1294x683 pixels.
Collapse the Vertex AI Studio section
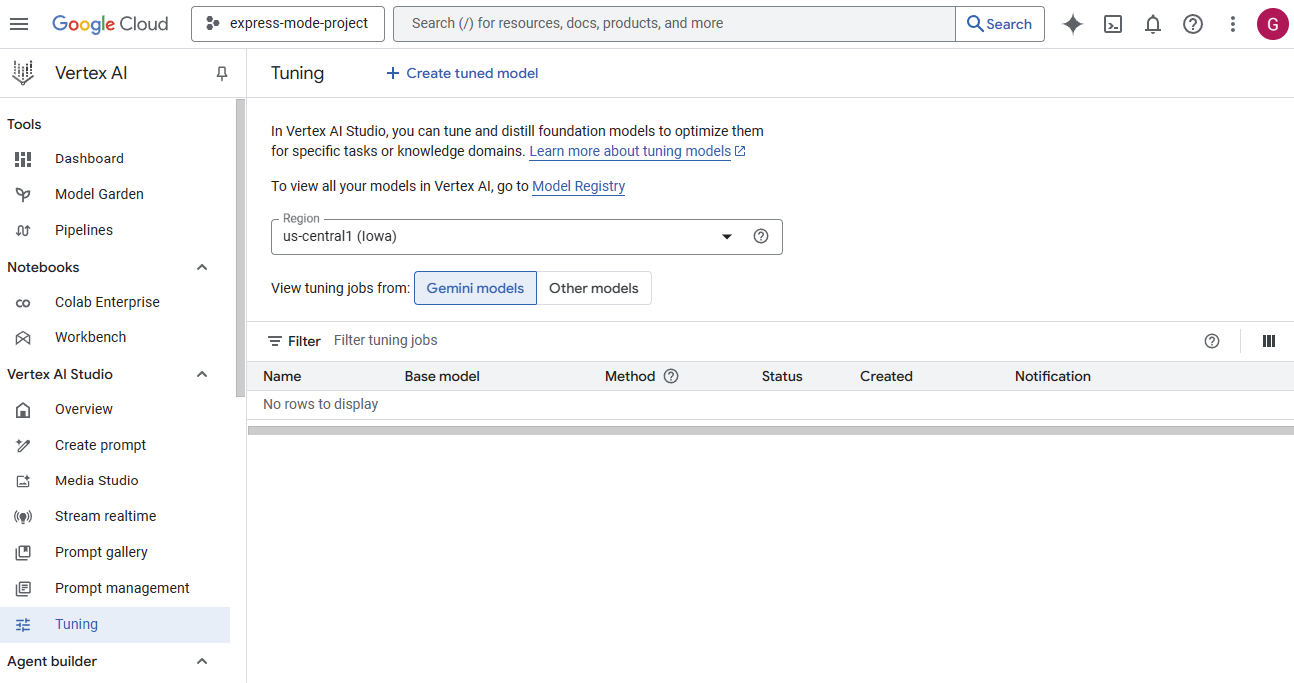pos(202,374)
